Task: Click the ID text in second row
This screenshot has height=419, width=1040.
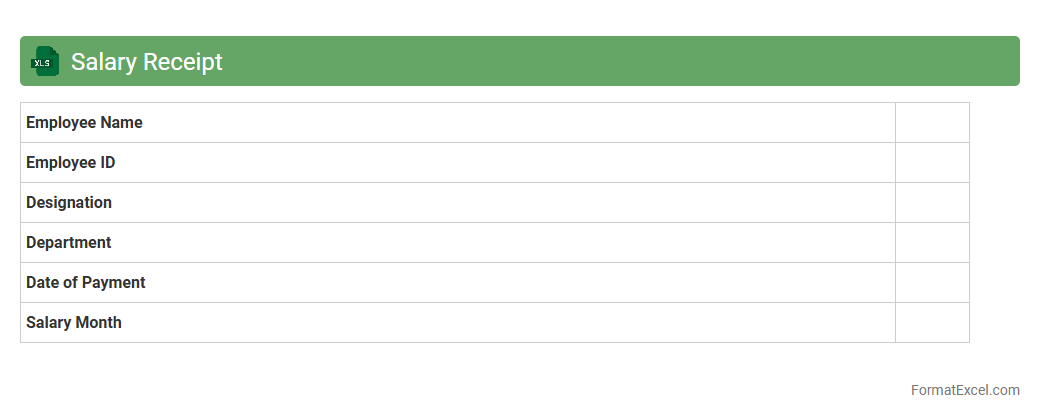Action: 106,163
